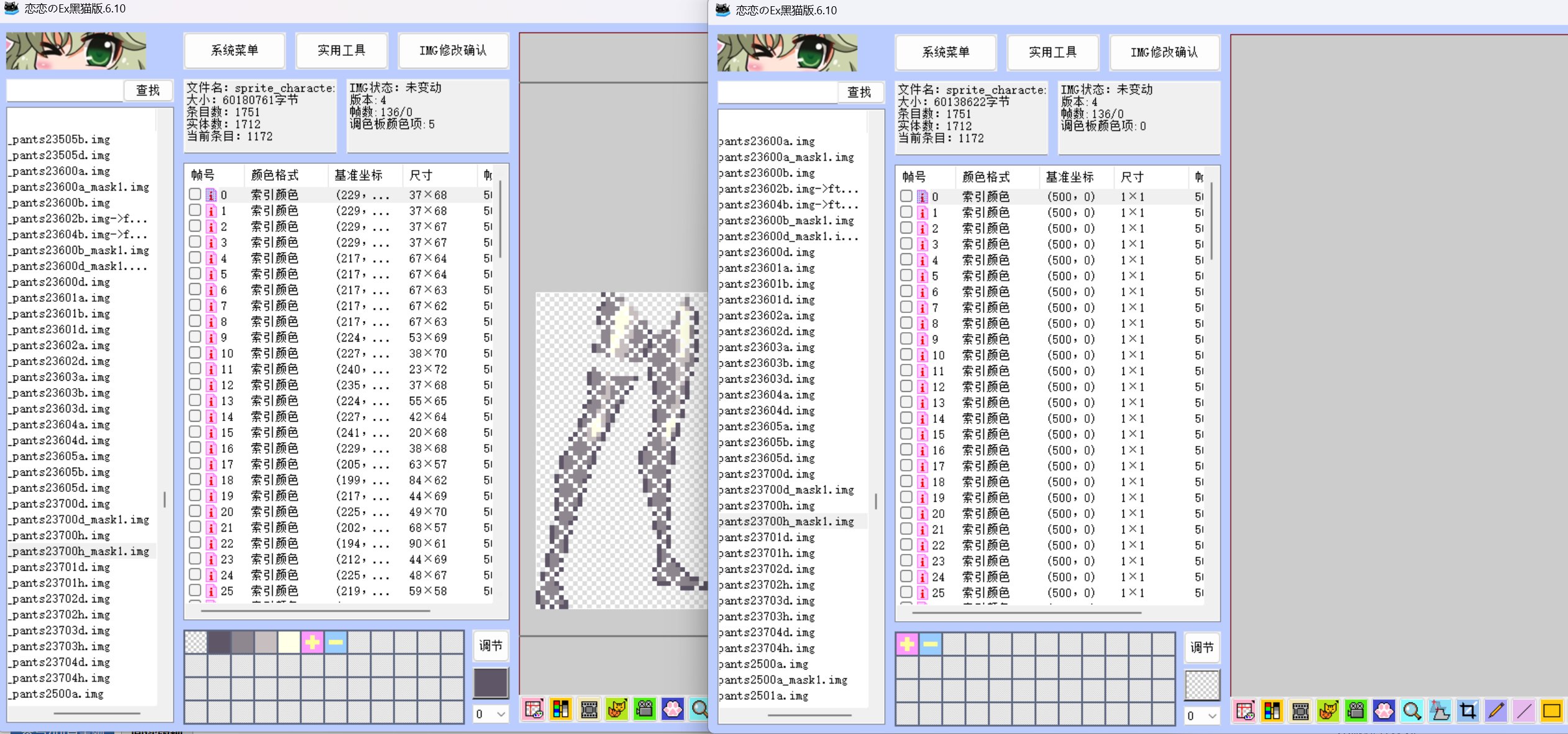Check frame 4 checkbox in left window
The image size is (1568, 734).
(195, 258)
